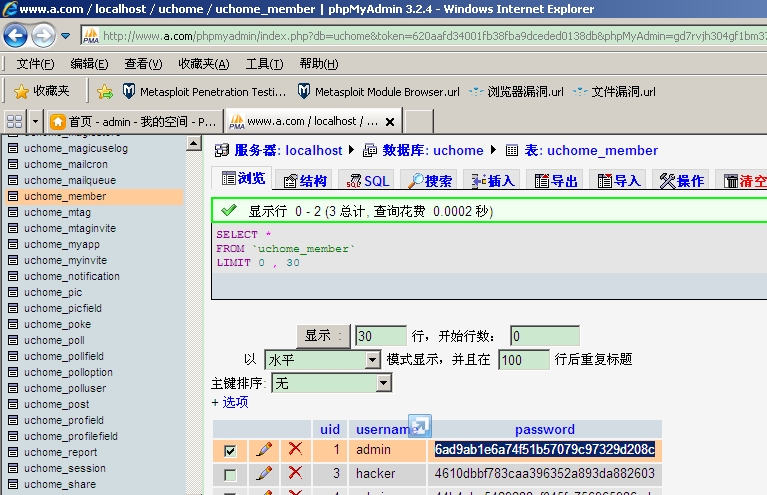Click table icon beside uchome_poll
767x495 pixels.
pyautogui.click(x=13, y=340)
